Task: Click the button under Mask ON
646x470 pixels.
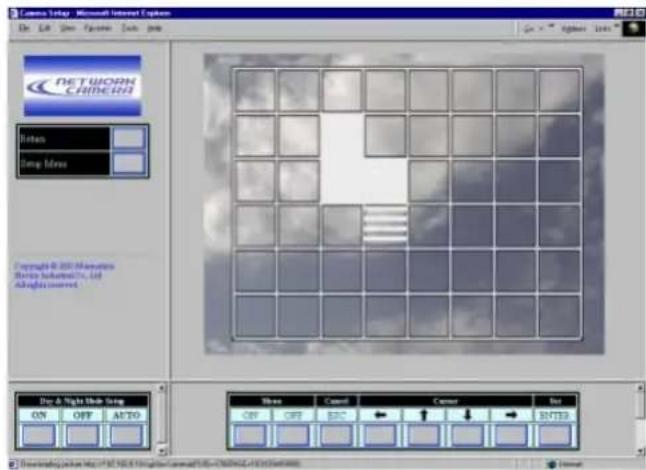Action: click(249, 436)
